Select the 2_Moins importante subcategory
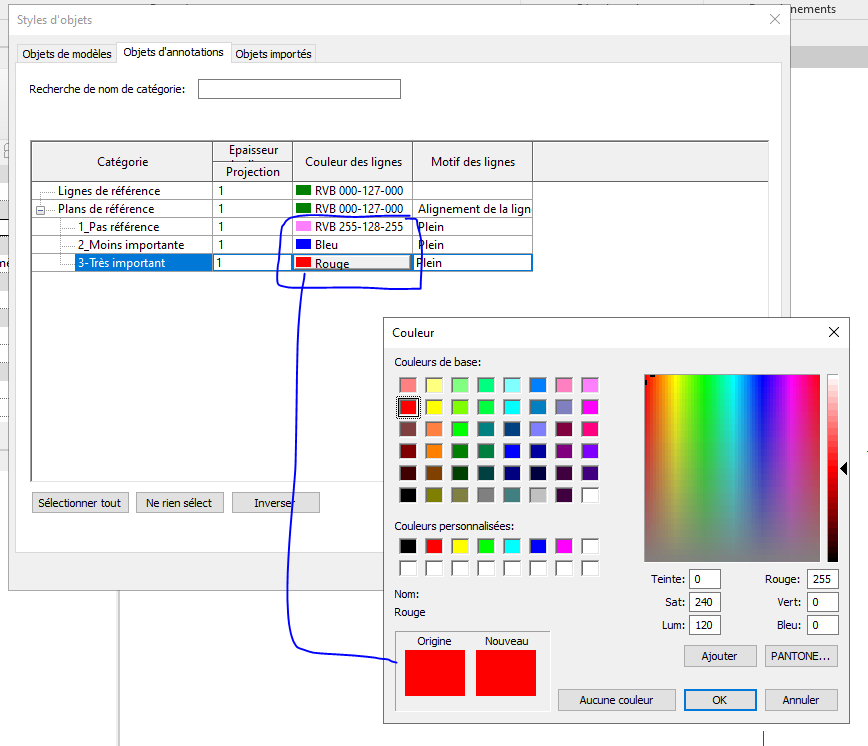This screenshot has height=746, width=868. [x=130, y=245]
